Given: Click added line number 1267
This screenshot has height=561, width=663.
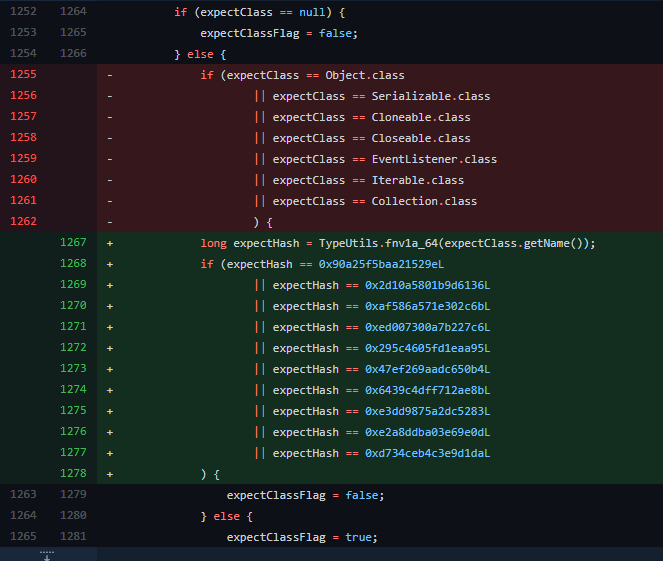Looking at the screenshot, I should pos(73,243).
